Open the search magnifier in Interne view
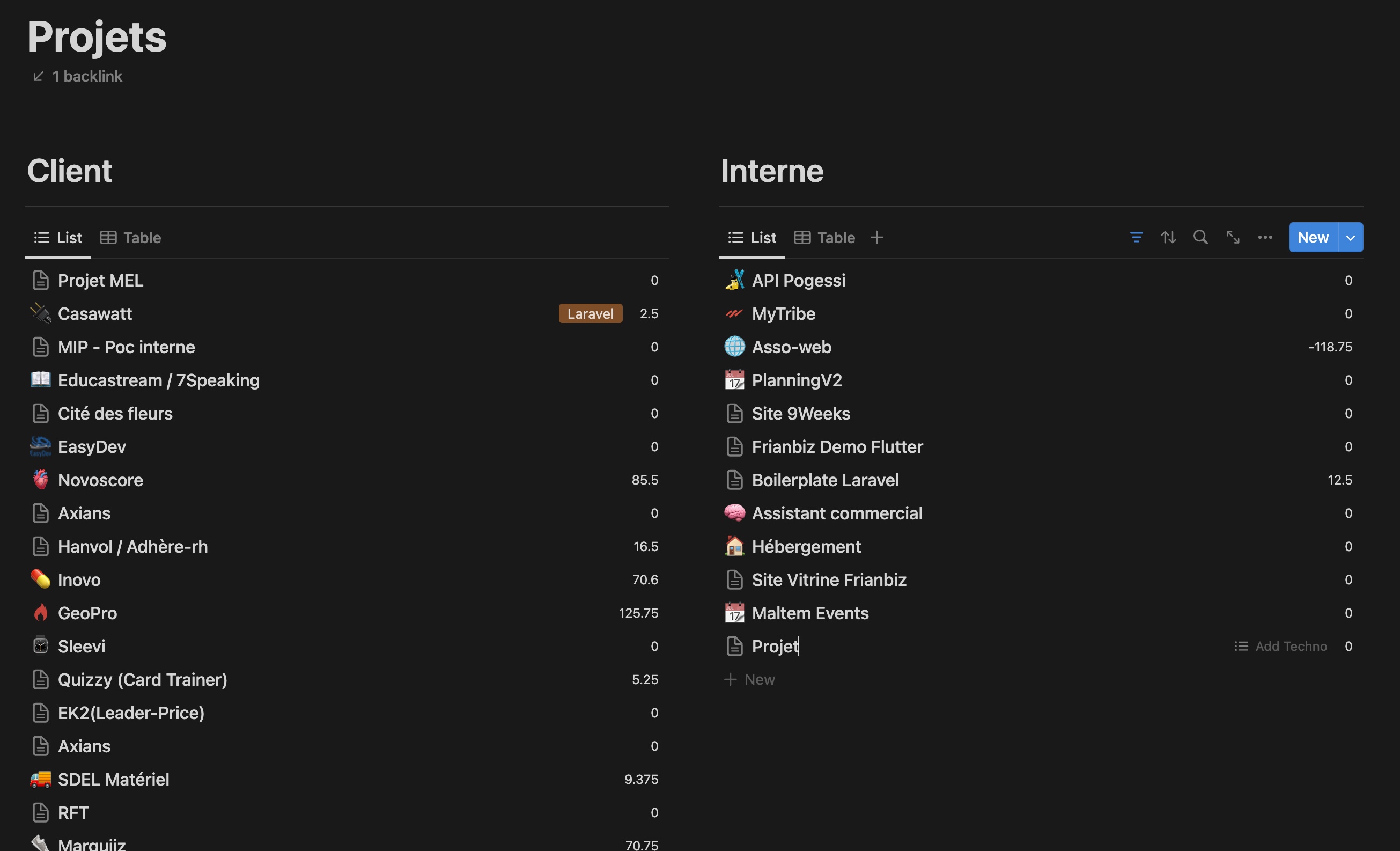Viewport: 1400px width, 851px height. 1200,237
